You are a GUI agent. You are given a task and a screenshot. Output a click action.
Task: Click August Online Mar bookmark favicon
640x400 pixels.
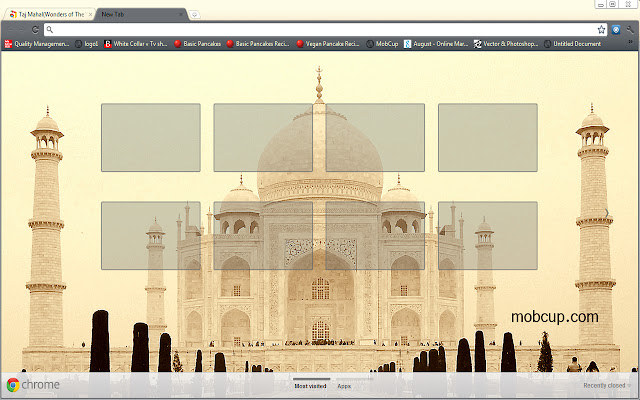click(407, 44)
